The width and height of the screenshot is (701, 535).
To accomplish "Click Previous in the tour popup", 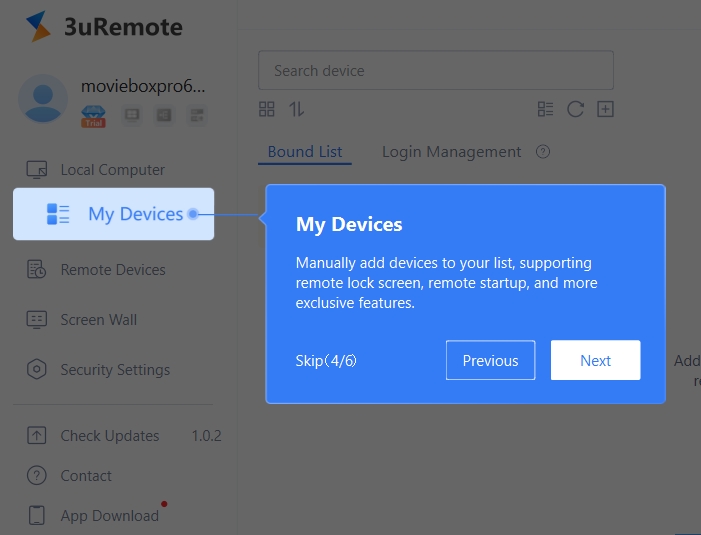I will pos(490,360).
